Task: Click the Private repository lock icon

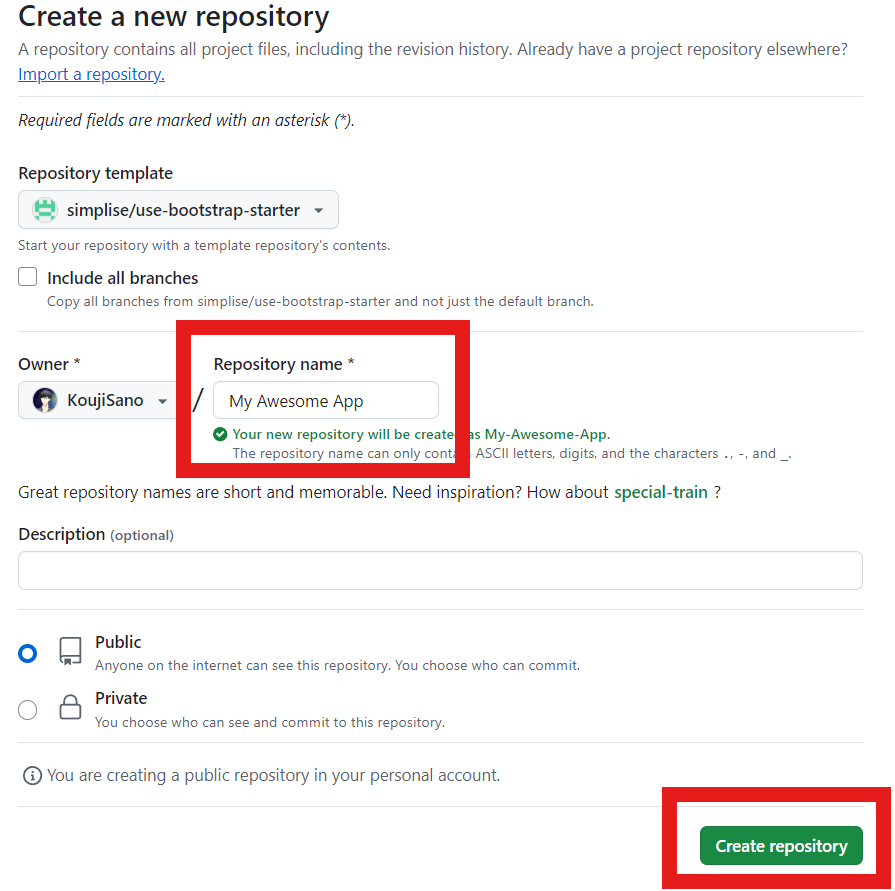Action: (69, 708)
